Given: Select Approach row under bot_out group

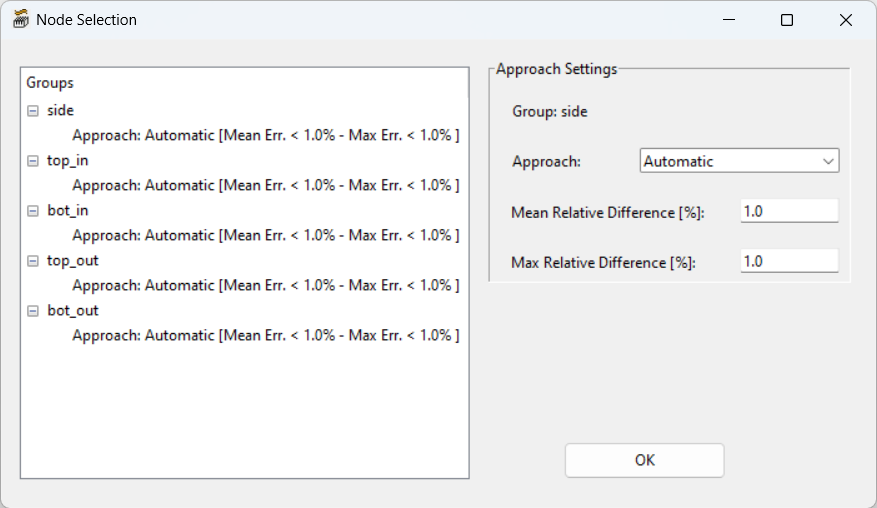Looking at the screenshot, I should 266,336.
